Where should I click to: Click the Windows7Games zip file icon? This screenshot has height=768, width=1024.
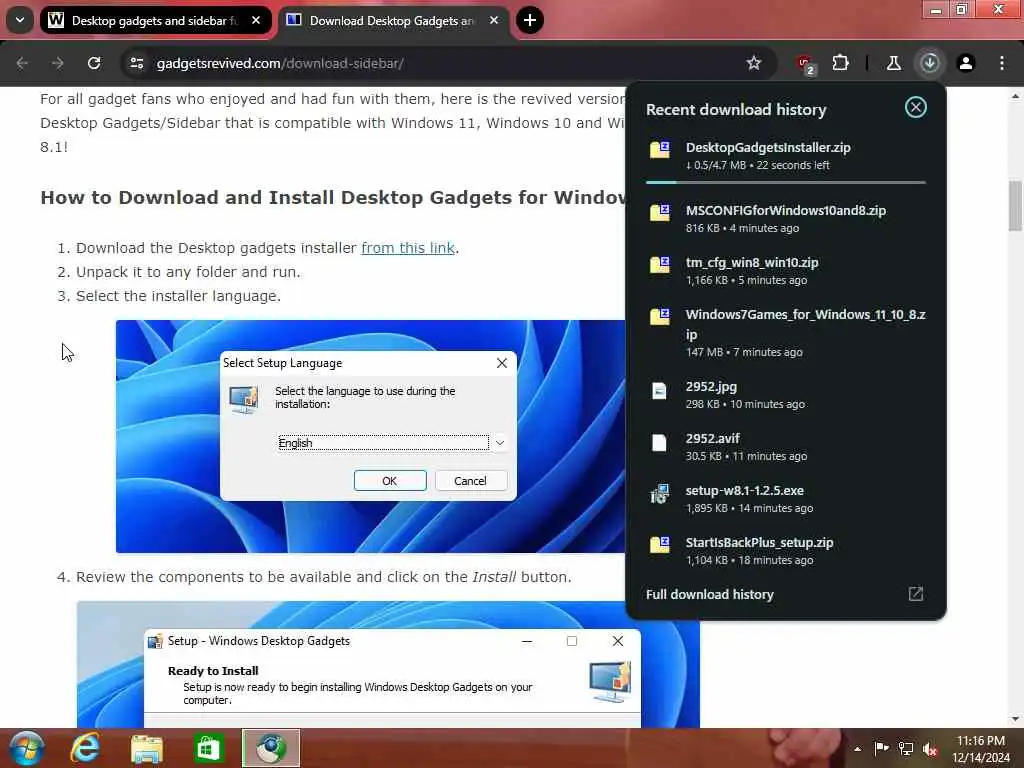point(660,317)
